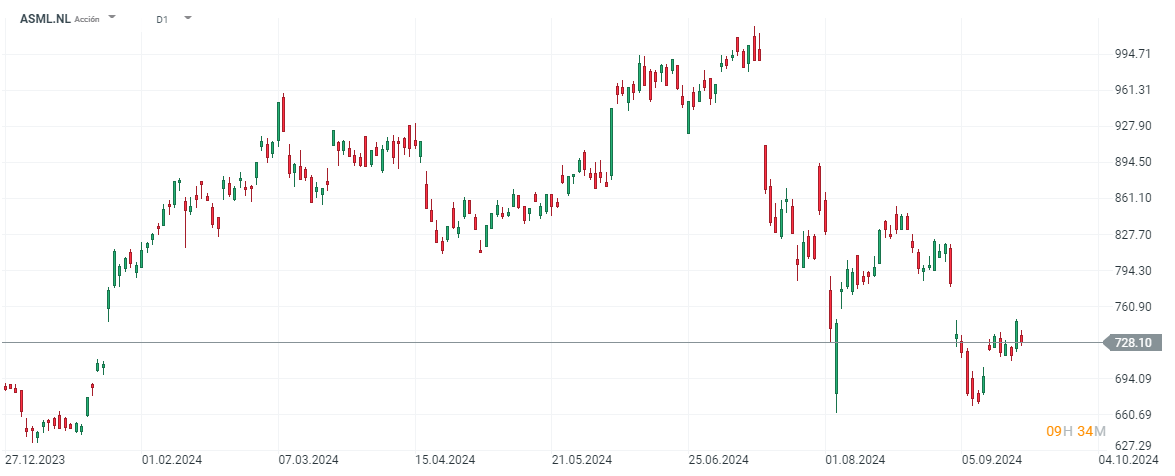Select the D1 timeframe label

[162, 19]
